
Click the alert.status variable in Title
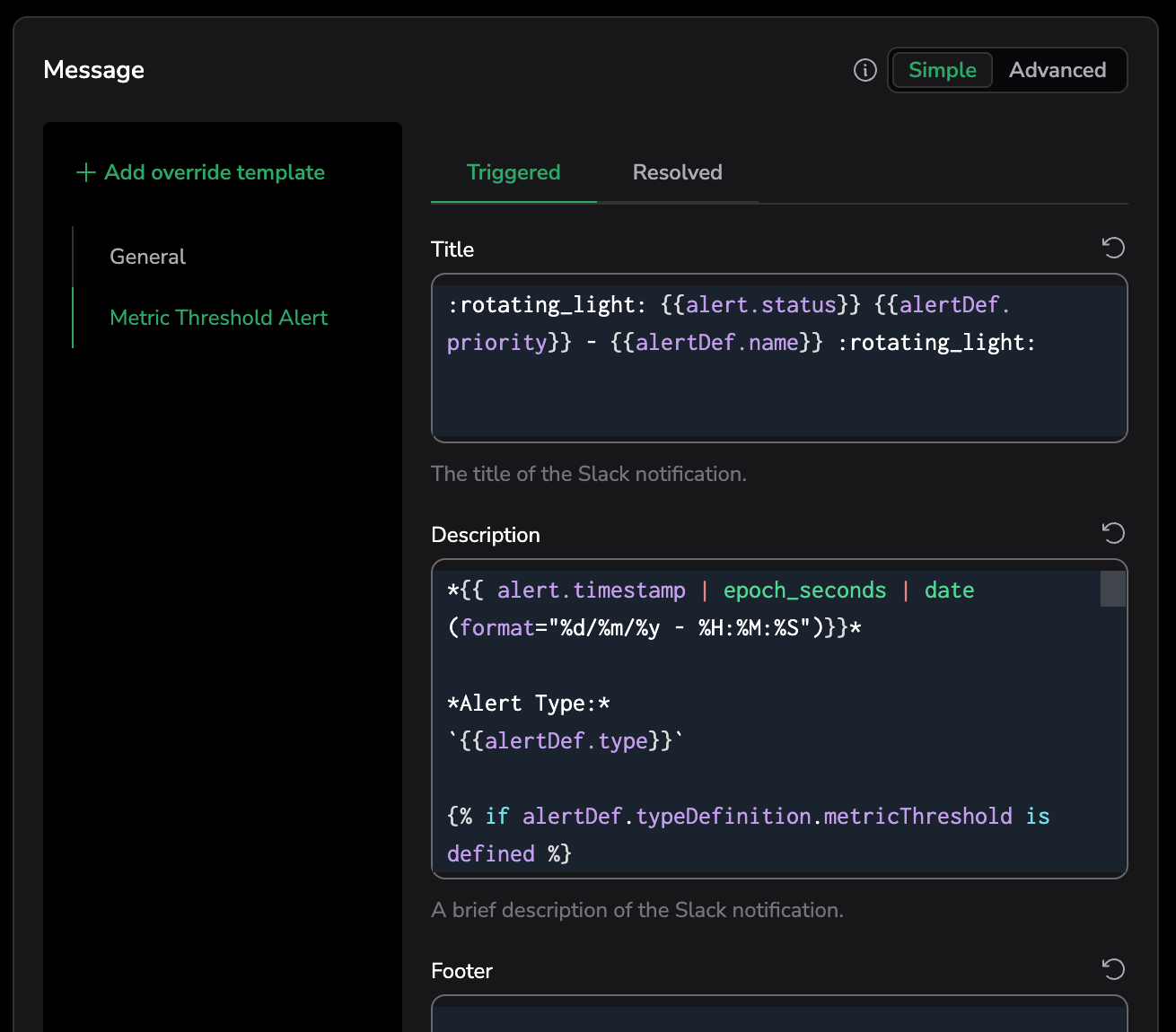760,305
